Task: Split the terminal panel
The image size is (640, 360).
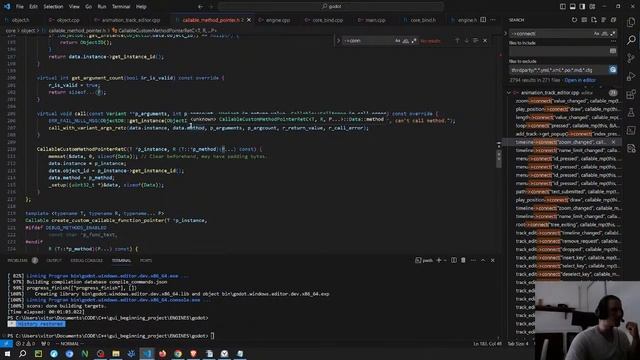Action: point(454,260)
